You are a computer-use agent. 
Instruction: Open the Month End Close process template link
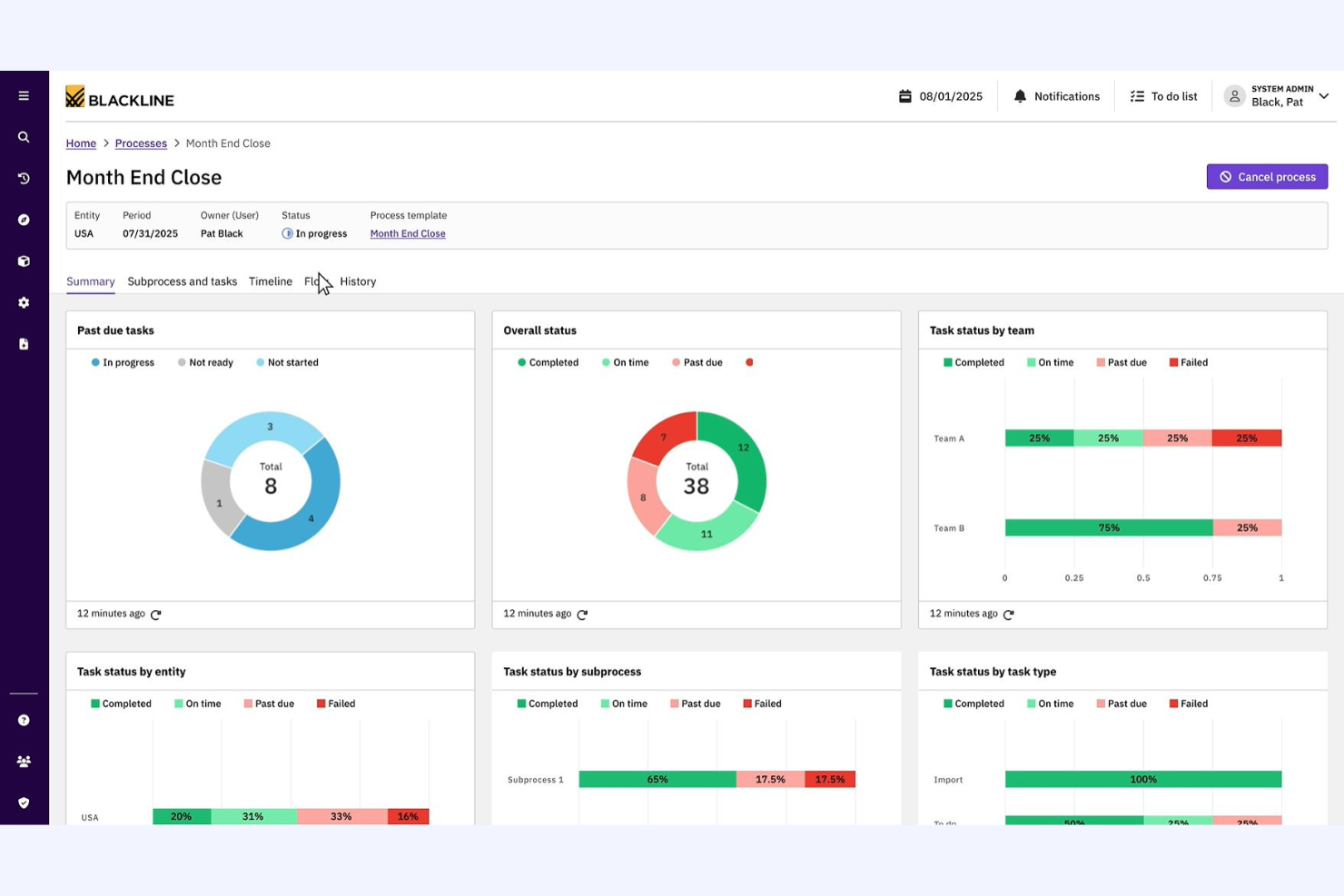click(407, 233)
